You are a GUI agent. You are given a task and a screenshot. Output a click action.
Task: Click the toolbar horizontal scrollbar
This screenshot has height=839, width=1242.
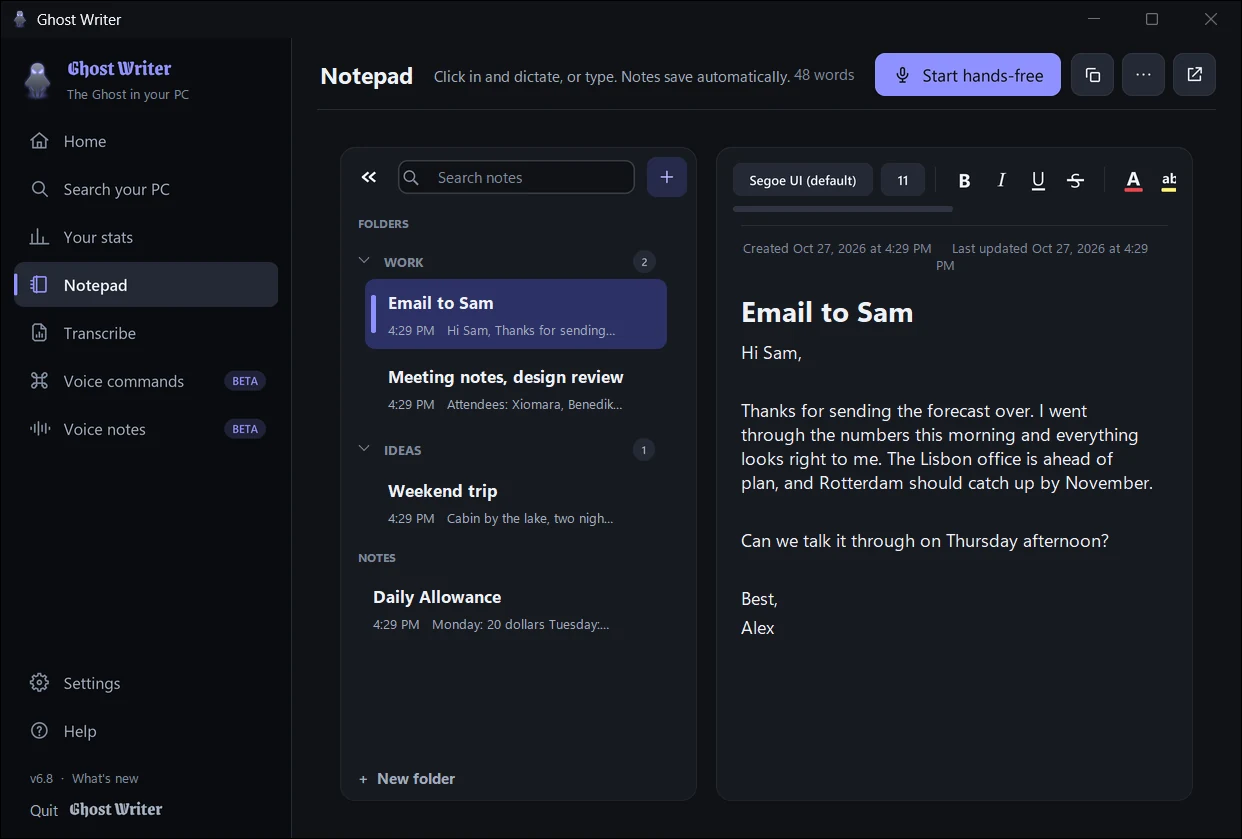pos(843,209)
